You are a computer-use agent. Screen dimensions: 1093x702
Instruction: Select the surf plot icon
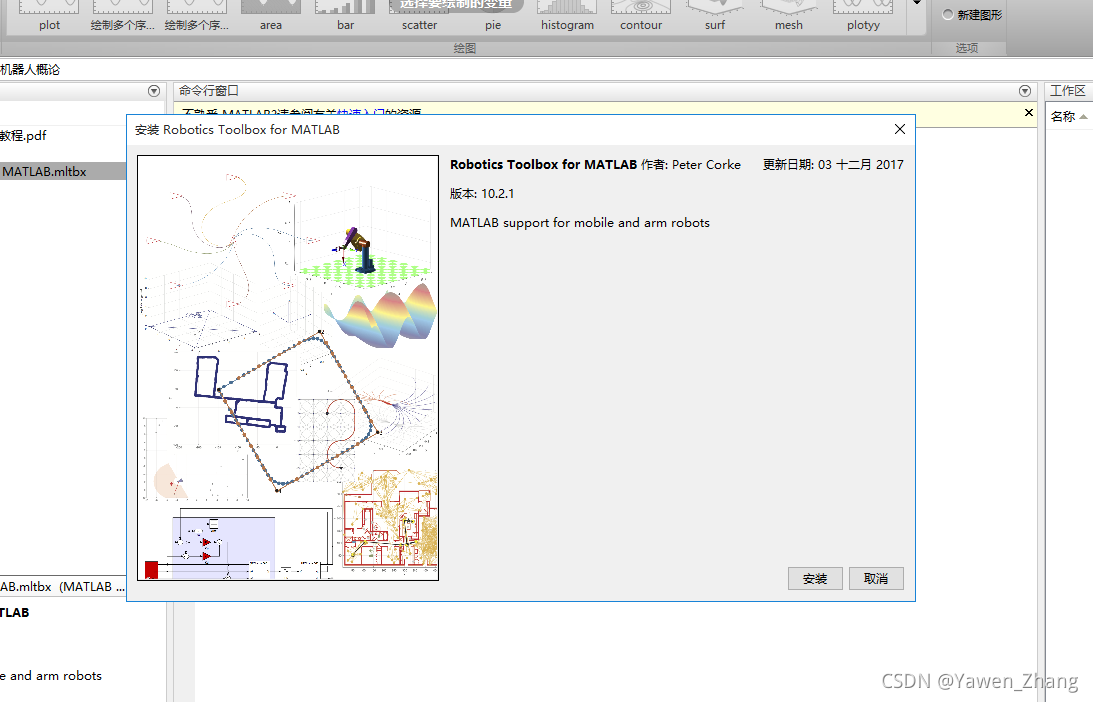(714, 16)
